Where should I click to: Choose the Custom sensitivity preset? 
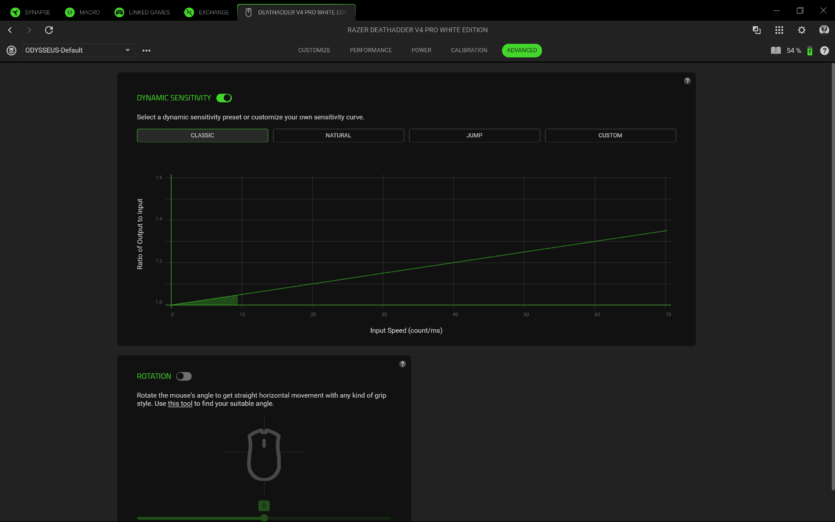pos(610,135)
